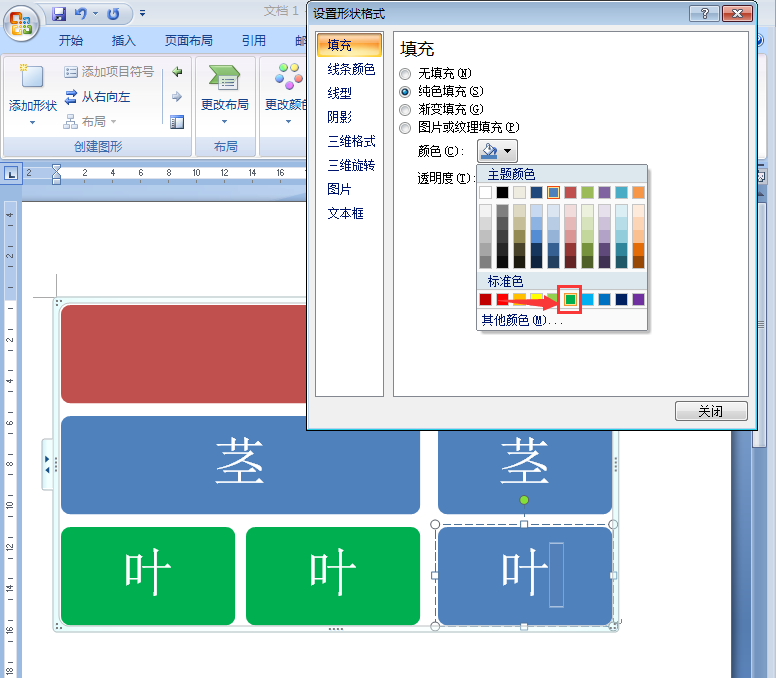
Task: Toggle 从右向左 direction
Action: click(x=97, y=97)
